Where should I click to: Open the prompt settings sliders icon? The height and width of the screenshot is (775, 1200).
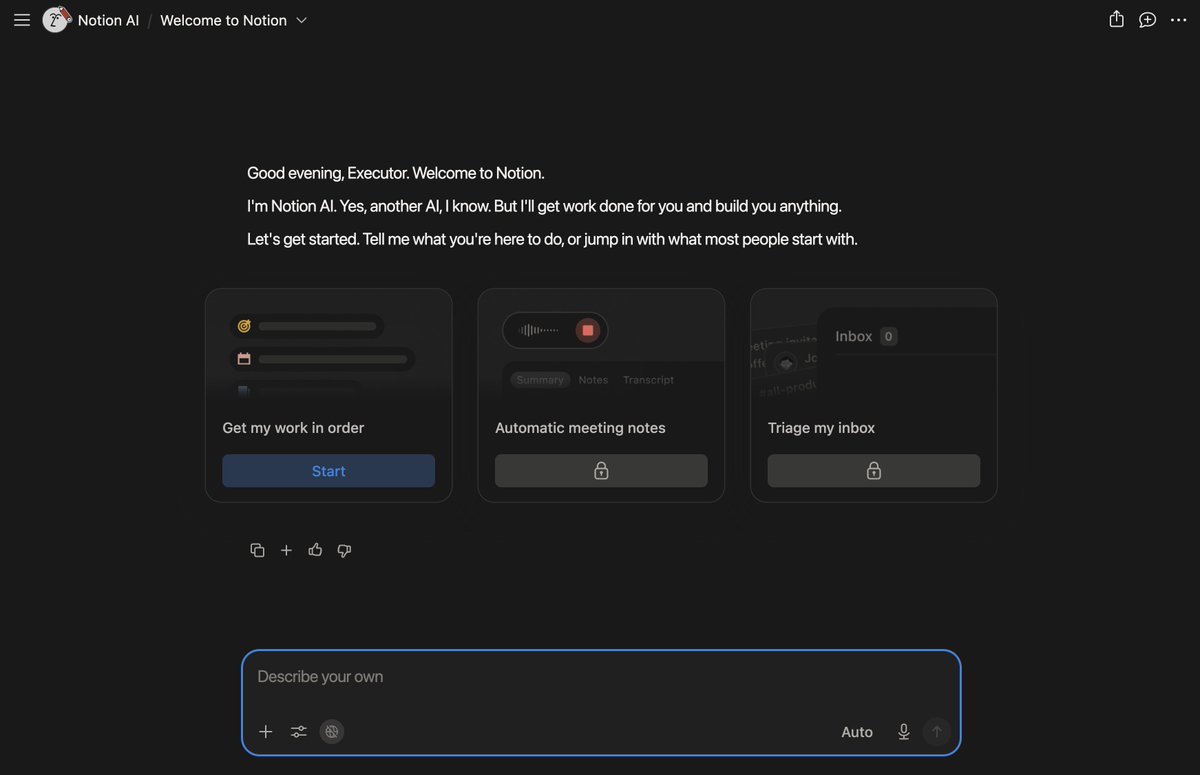tap(298, 732)
